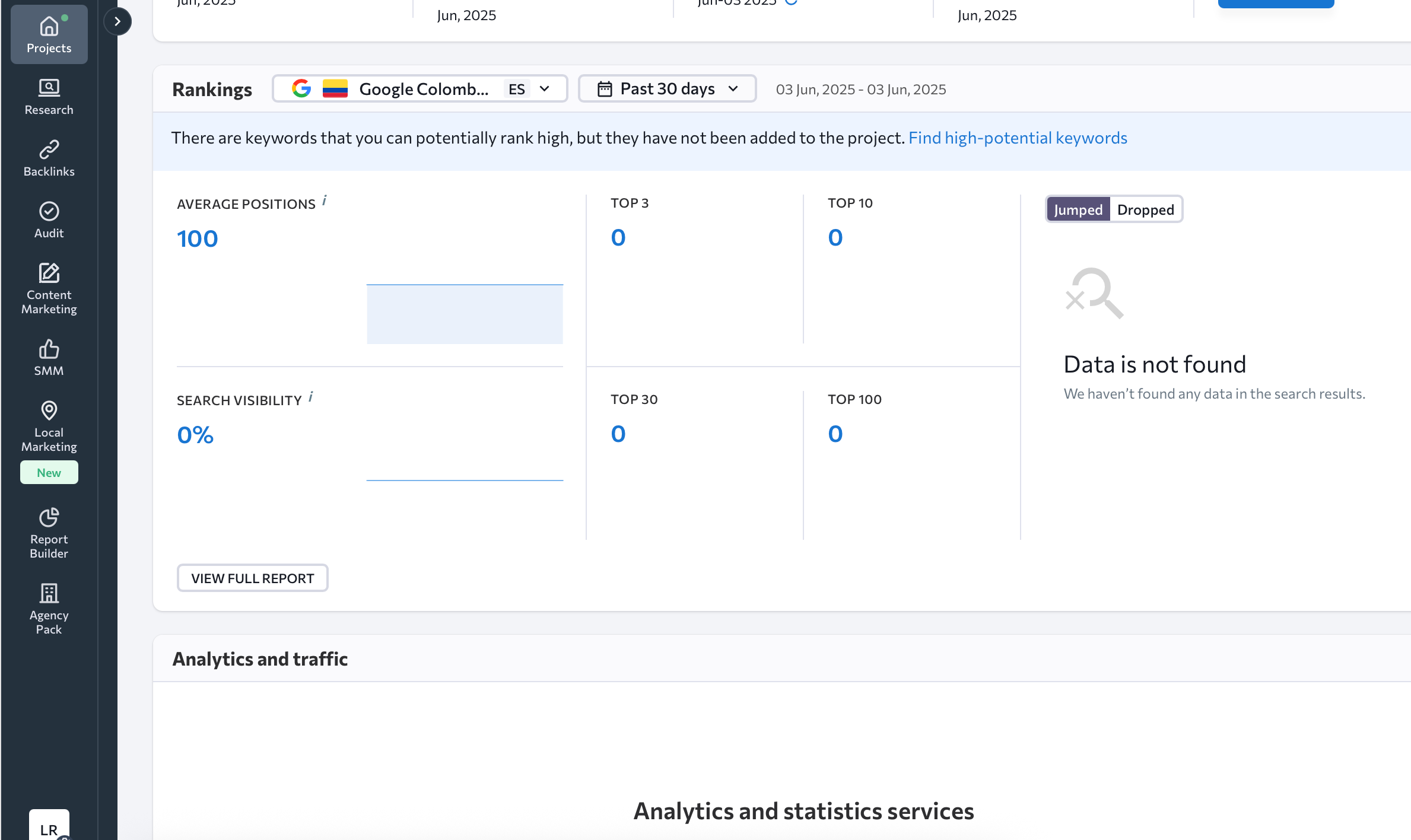Expand the sidebar with arrow button

117,21
